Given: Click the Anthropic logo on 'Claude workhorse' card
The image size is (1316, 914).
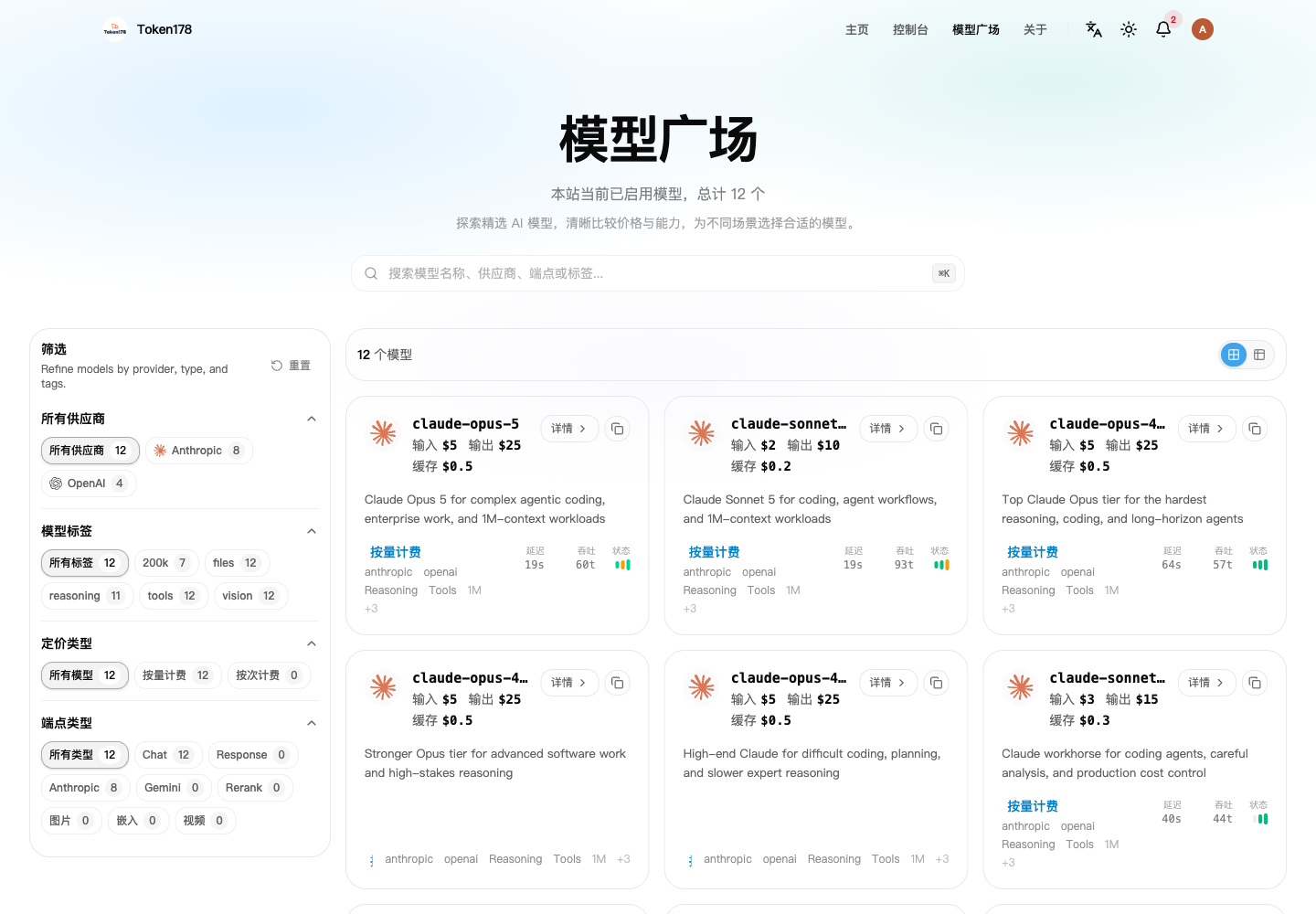Looking at the screenshot, I should click(1021, 687).
